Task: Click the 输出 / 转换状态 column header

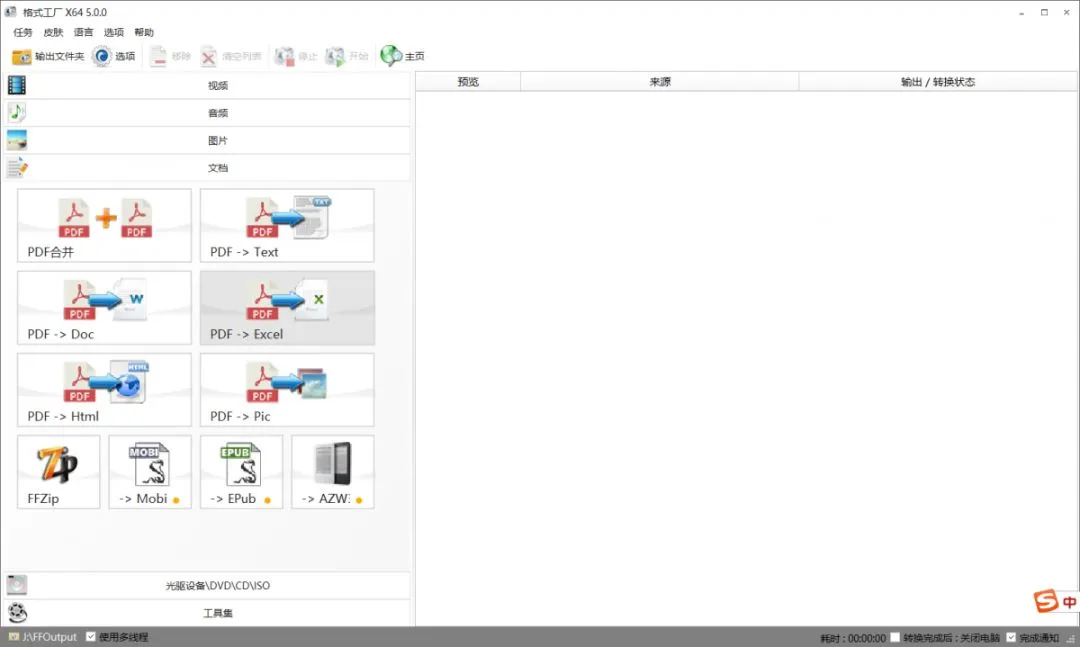Action: point(938,82)
